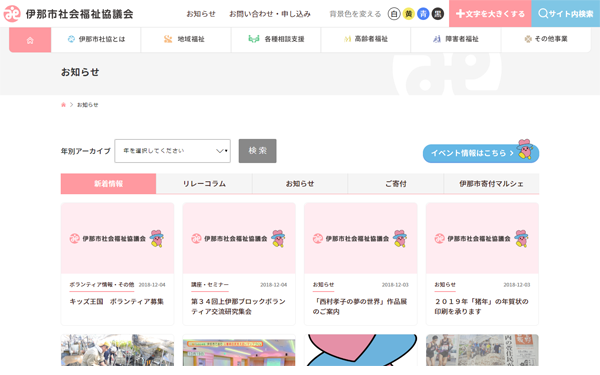Switch to ご寄付 tab
The image size is (600, 375).
396,184
